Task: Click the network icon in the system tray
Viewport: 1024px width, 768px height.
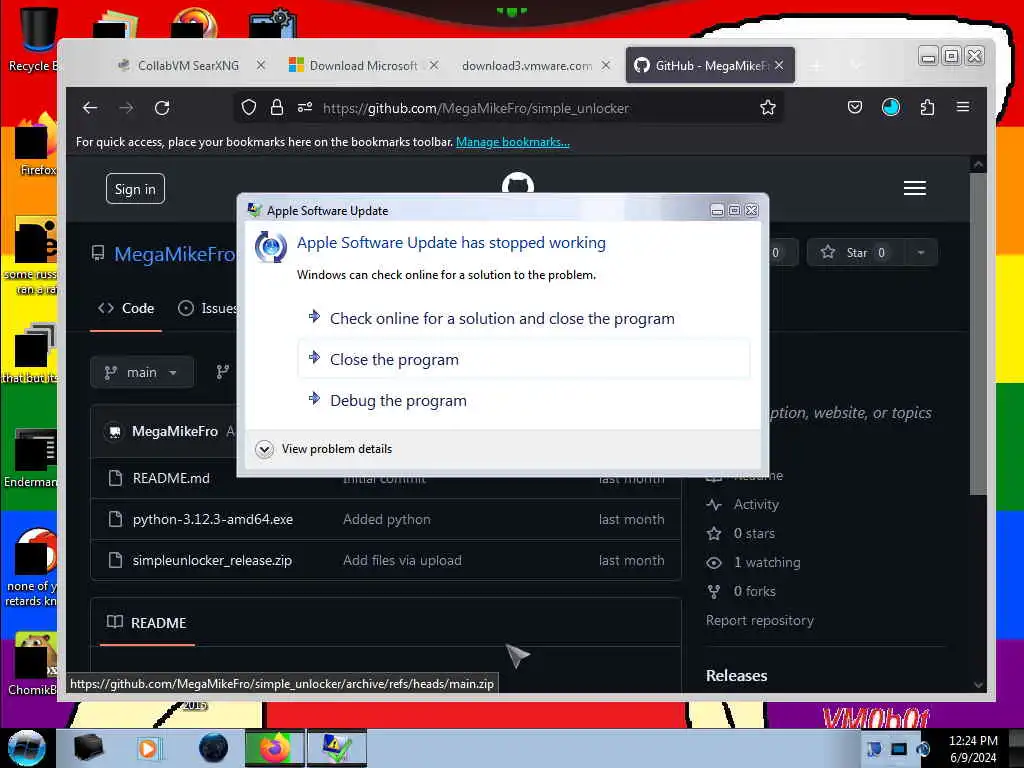Action: click(x=899, y=748)
